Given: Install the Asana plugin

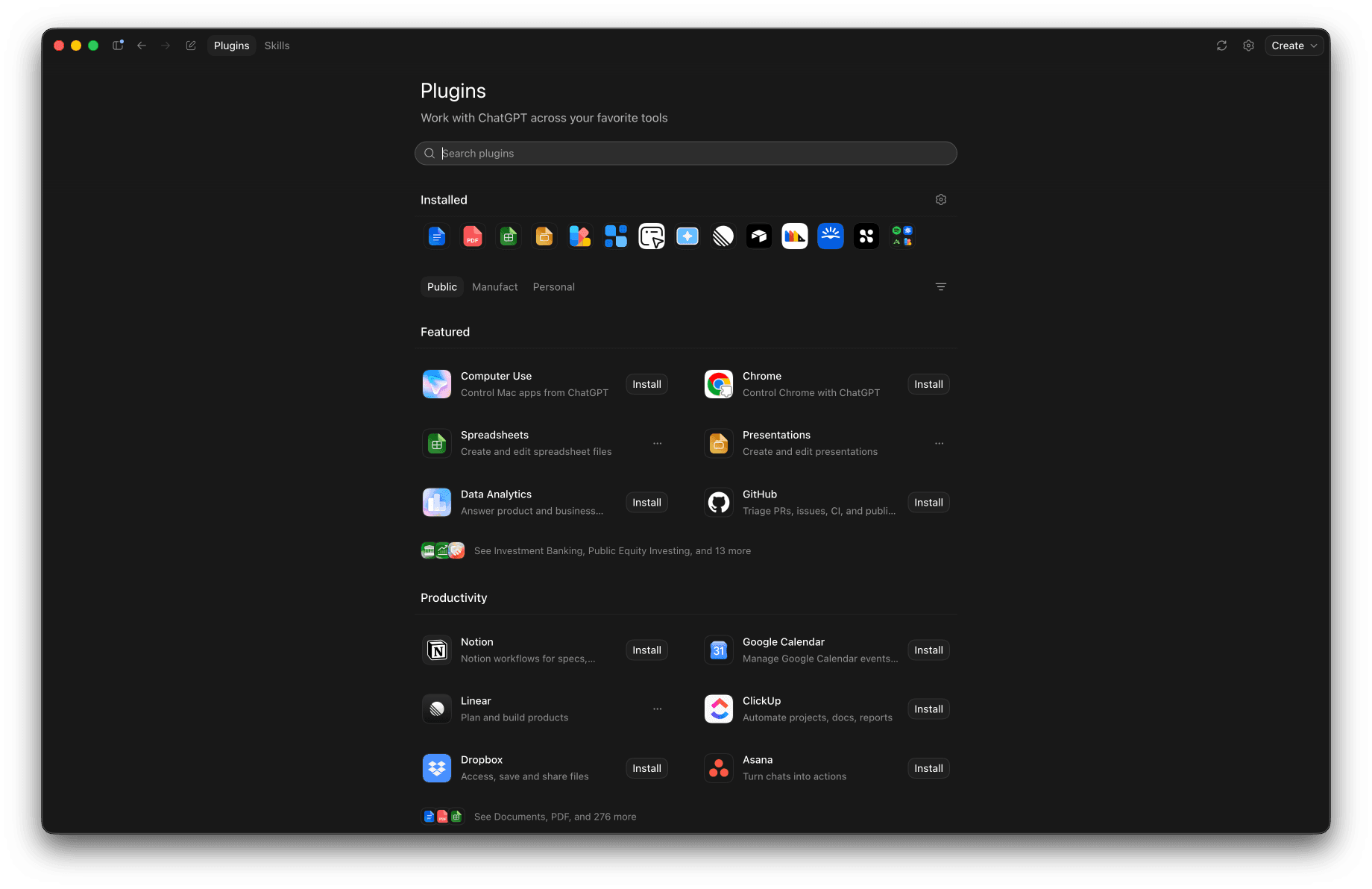Looking at the screenshot, I should [x=929, y=768].
